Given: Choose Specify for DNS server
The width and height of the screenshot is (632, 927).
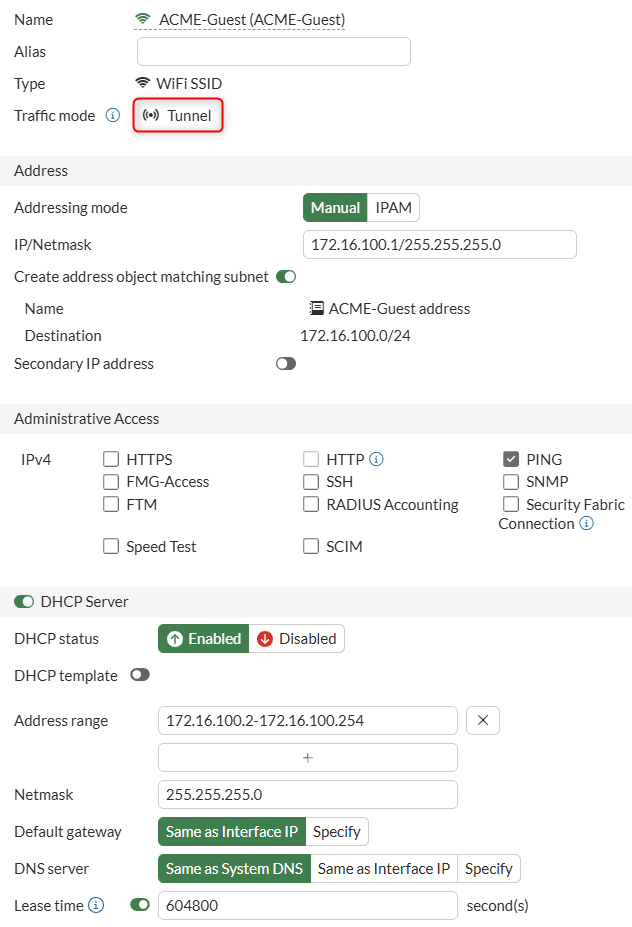Looking at the screenshot, I should (x=489, y=868).
